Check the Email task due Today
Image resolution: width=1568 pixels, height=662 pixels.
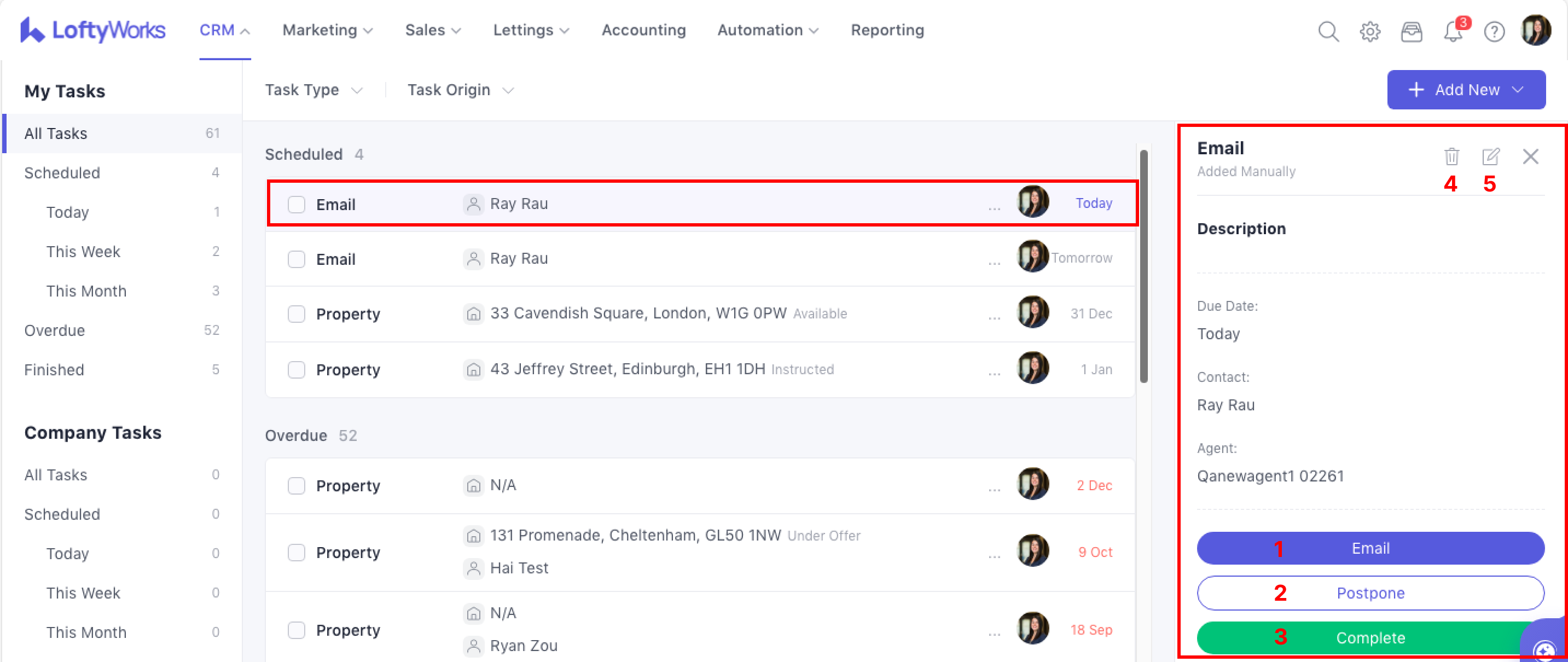(x=297, y=205)
